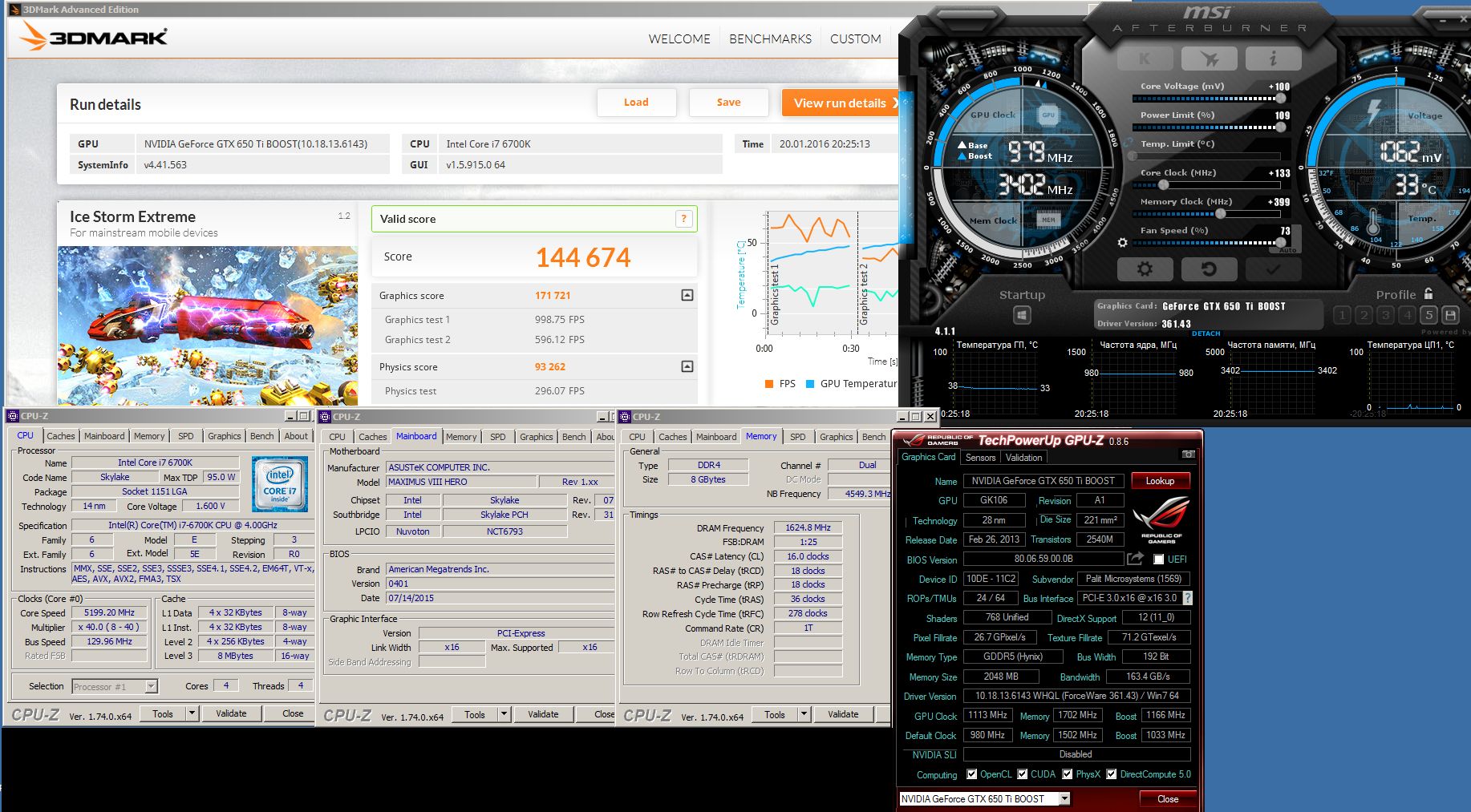
Task: Reset Afterburner settings with circular arrow
Action: 1209,269
